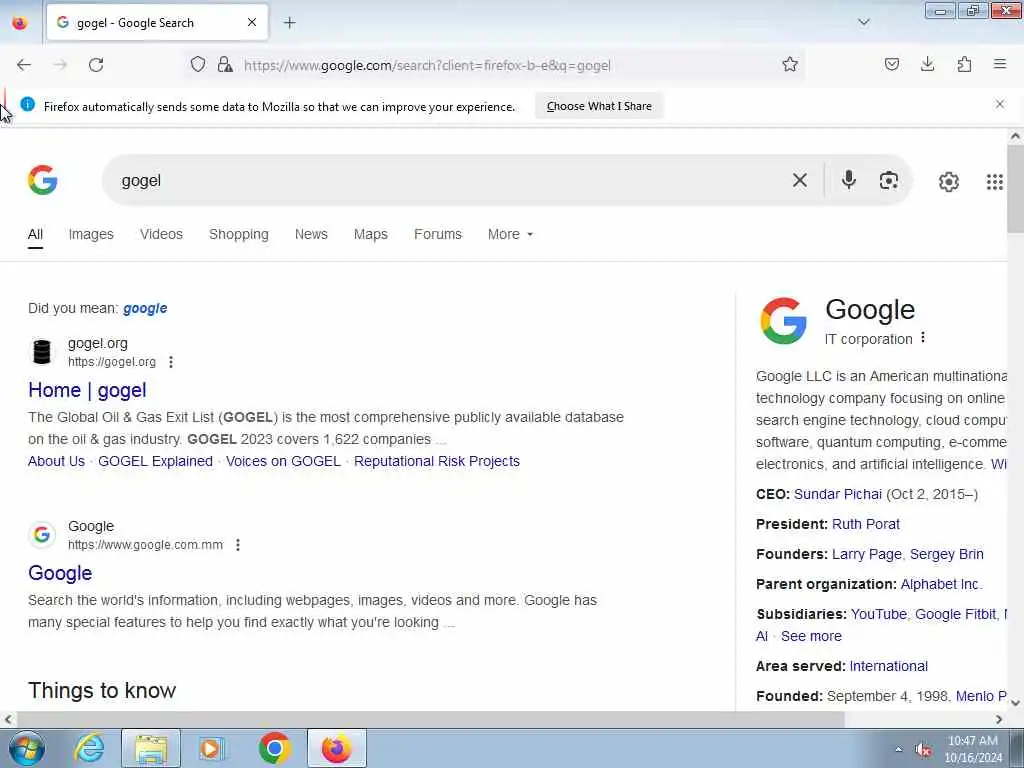The width and height of the screenshot is (1024, 768).
Task: Open the Firefox hamburger menu
Action: 999,64
